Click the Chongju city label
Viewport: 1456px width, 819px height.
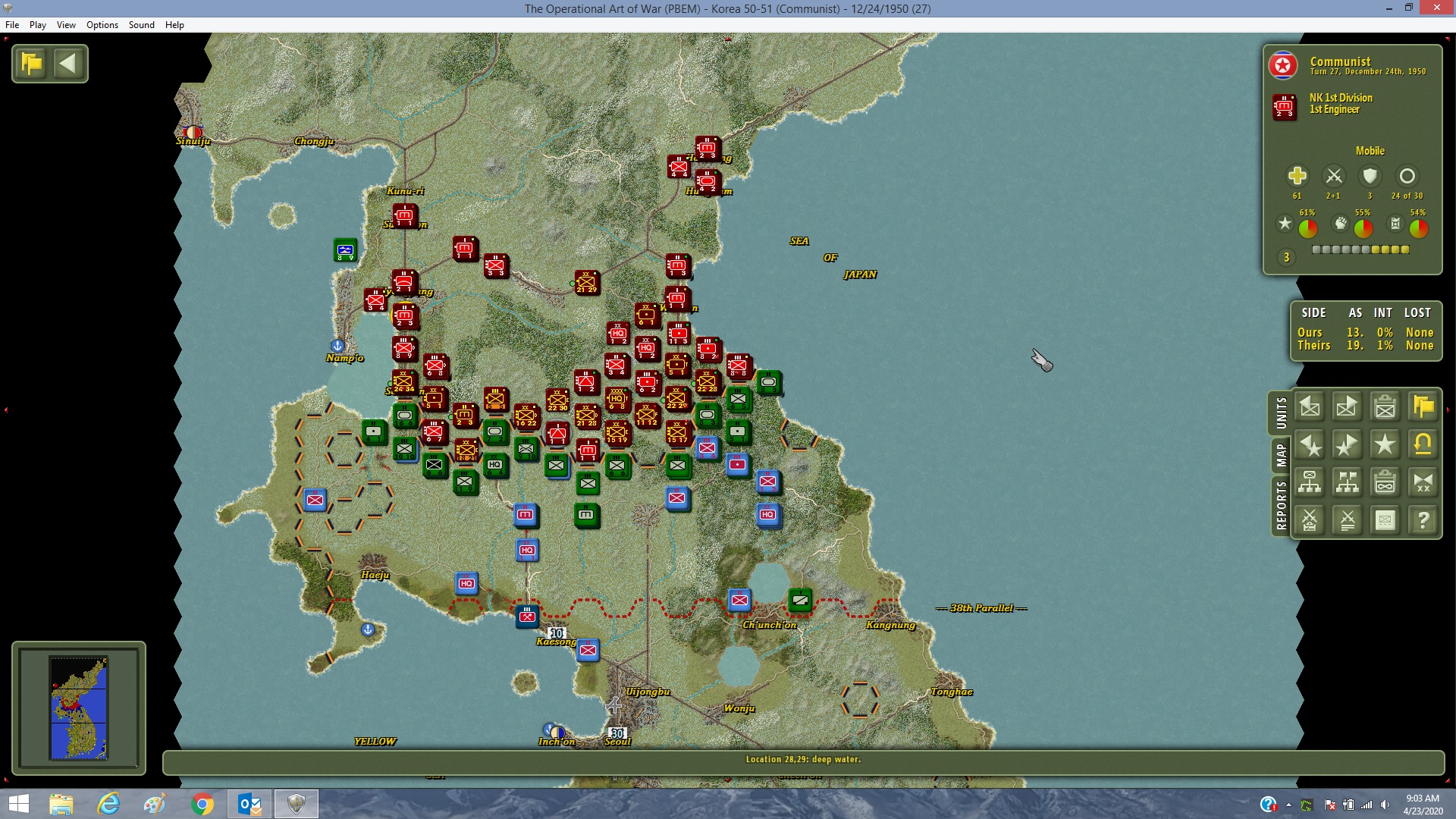pos(314,141)
